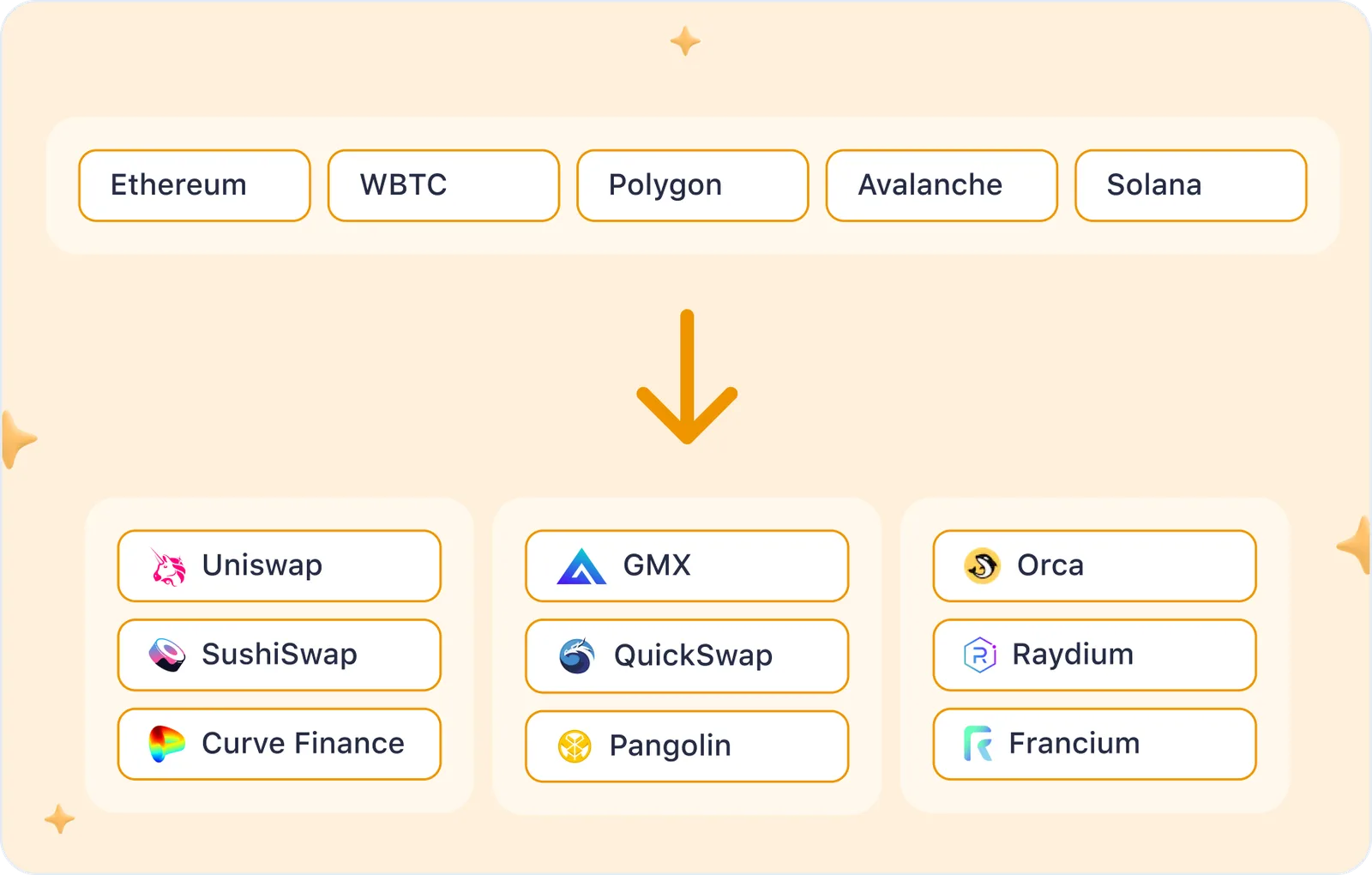The height and width of the screenshot is (875, 1372).
Task: Click the GMX text label
Action: click(x=657, y=565)
